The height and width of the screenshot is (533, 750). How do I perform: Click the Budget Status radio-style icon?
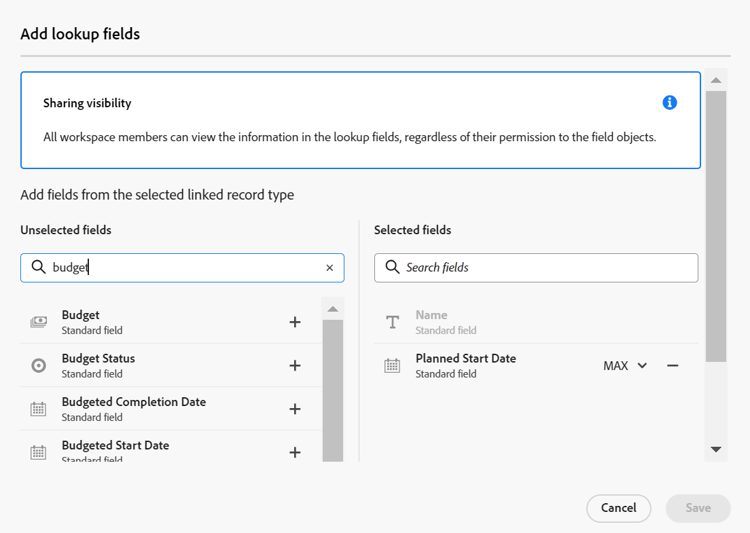tap(39, 366)
